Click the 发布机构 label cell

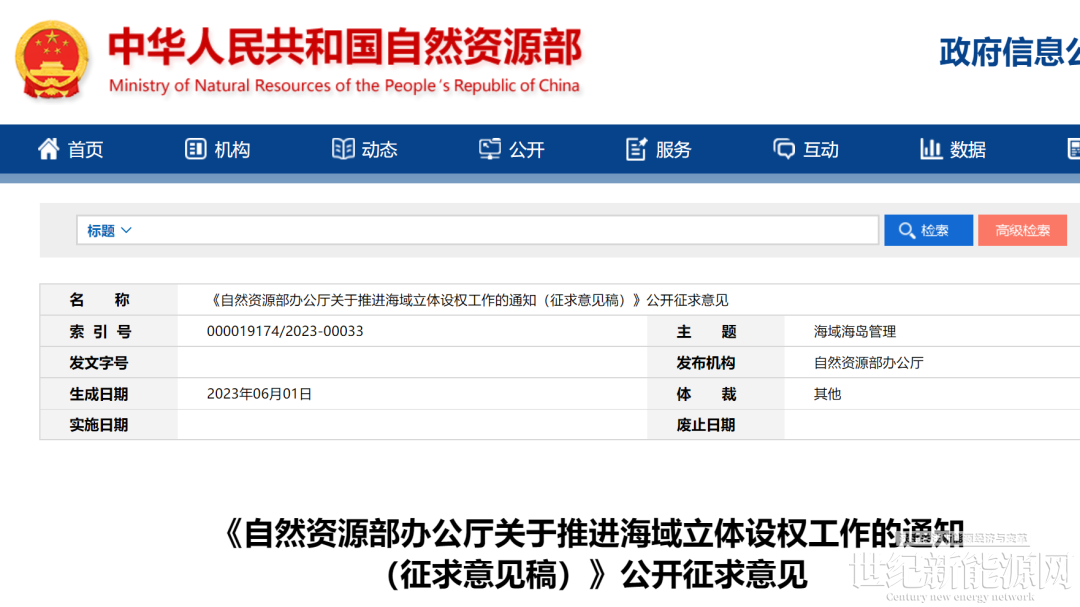click(x=716, y=362)
